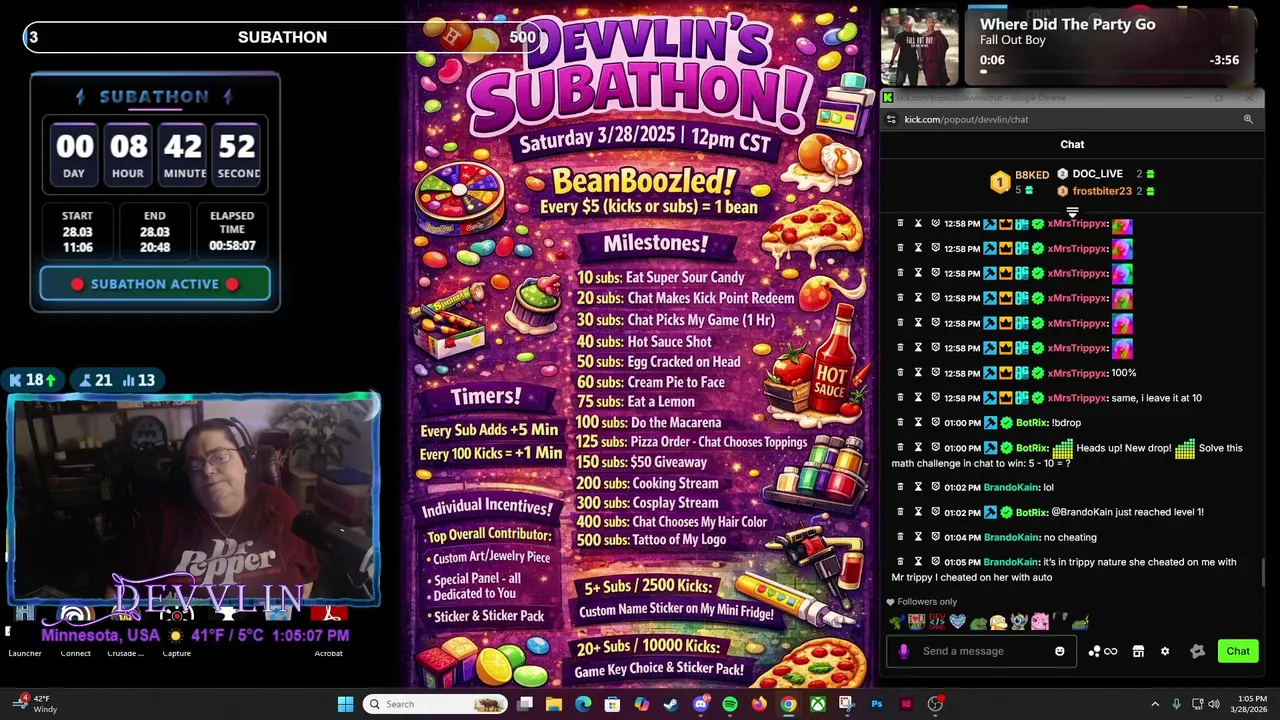This screenshot has width=1280, height=720.
Task: Ban BotRix from the "!bdrop" message row
Action: tap(935, 423)
